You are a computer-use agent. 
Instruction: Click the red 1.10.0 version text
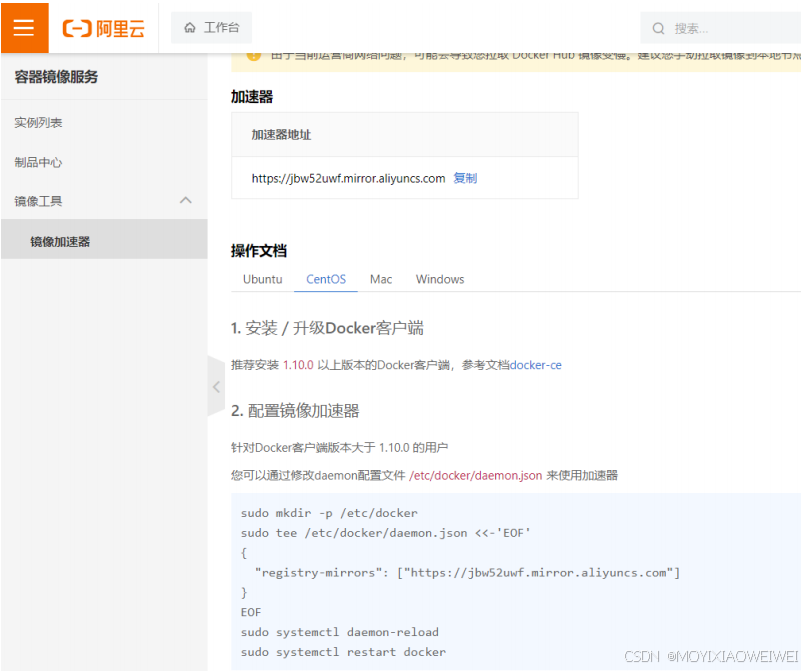pyautogui.click(x=298, y=365)
